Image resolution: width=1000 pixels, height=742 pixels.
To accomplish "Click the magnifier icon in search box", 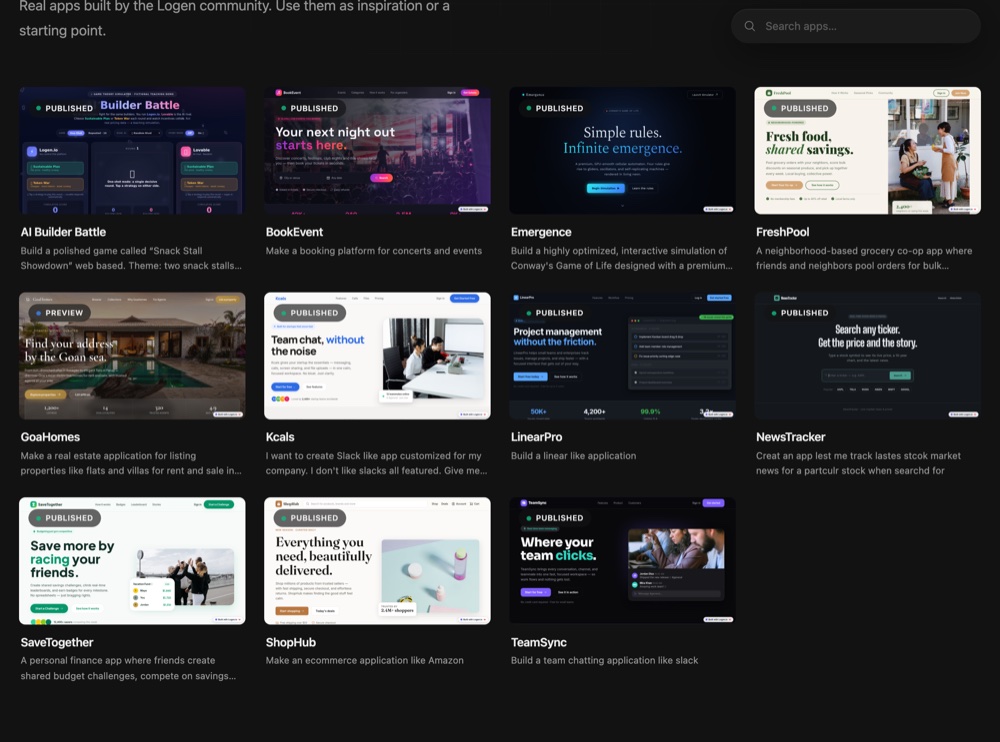I will pyautogui.click(x=750, y=26).
